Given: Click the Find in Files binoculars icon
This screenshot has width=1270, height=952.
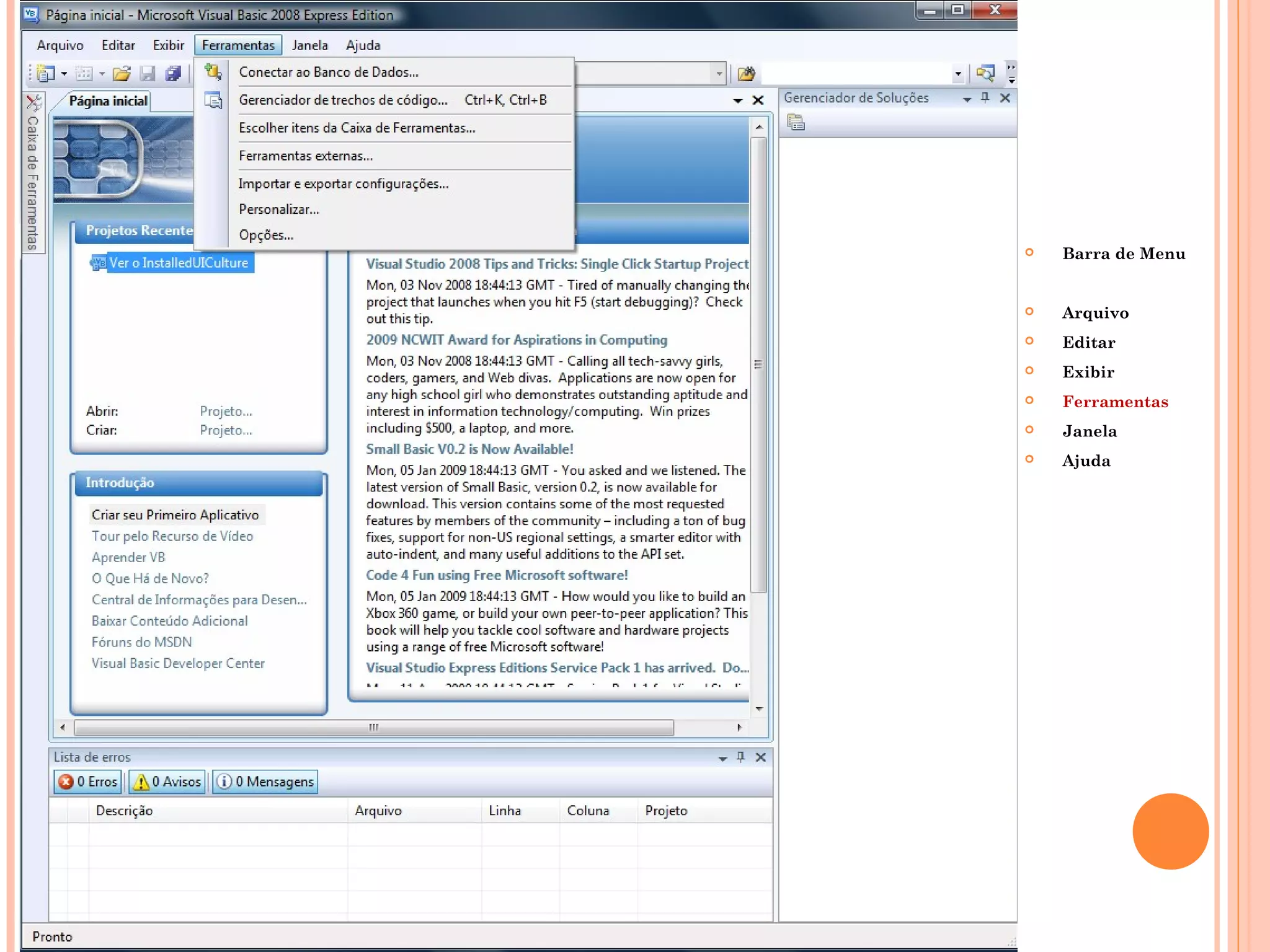Looking at the screenshot, I should coord(746,74).
